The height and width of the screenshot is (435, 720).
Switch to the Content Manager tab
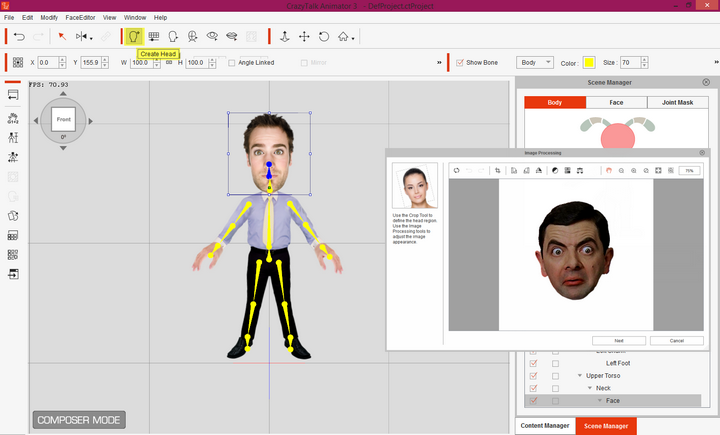pyautogui.click(x=545, y=426)
